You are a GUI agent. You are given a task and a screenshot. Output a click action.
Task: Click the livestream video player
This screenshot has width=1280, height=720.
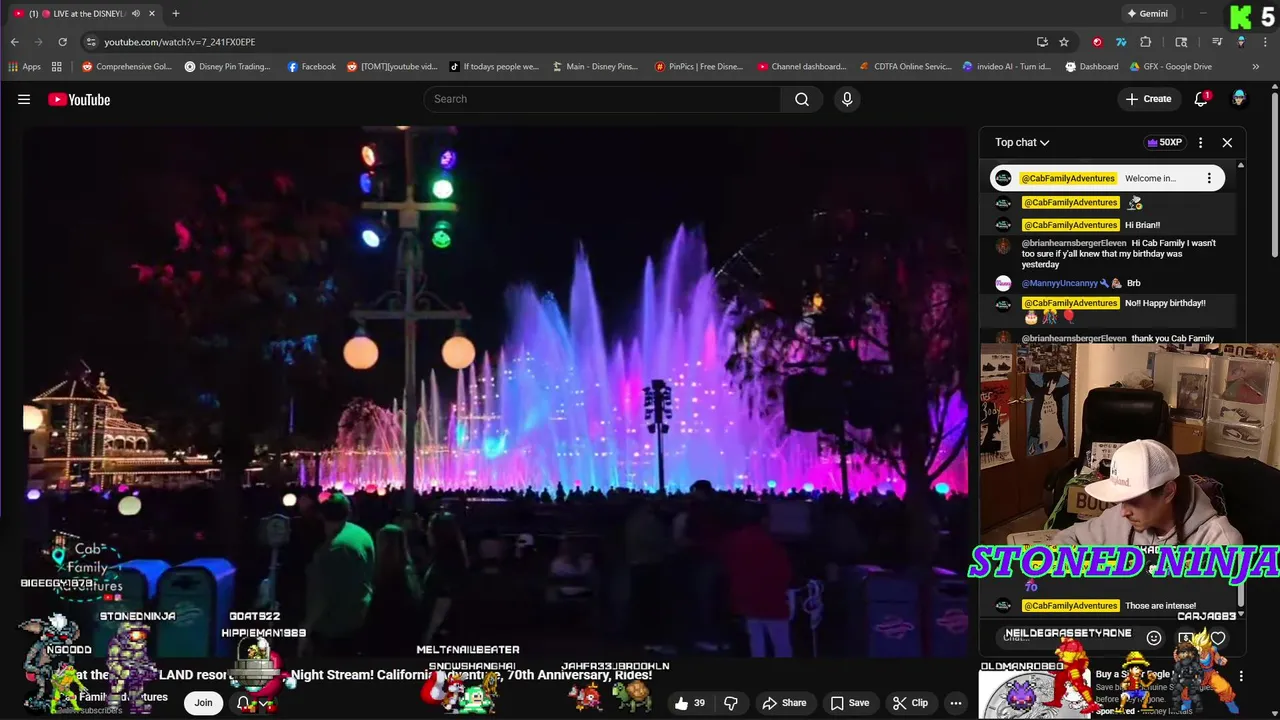(495, 390)
